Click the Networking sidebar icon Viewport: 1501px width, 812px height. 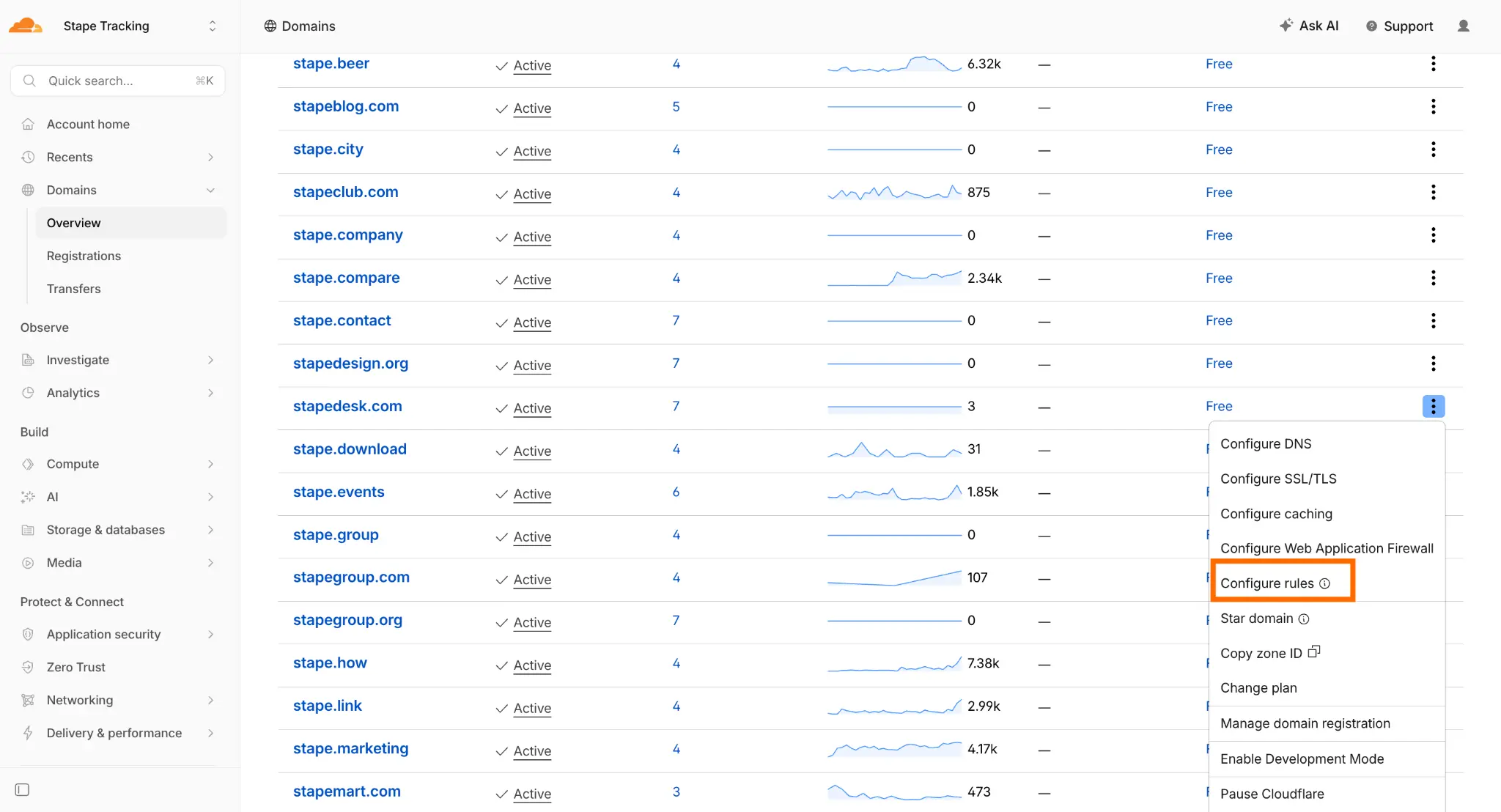click(x=28, y=700)
